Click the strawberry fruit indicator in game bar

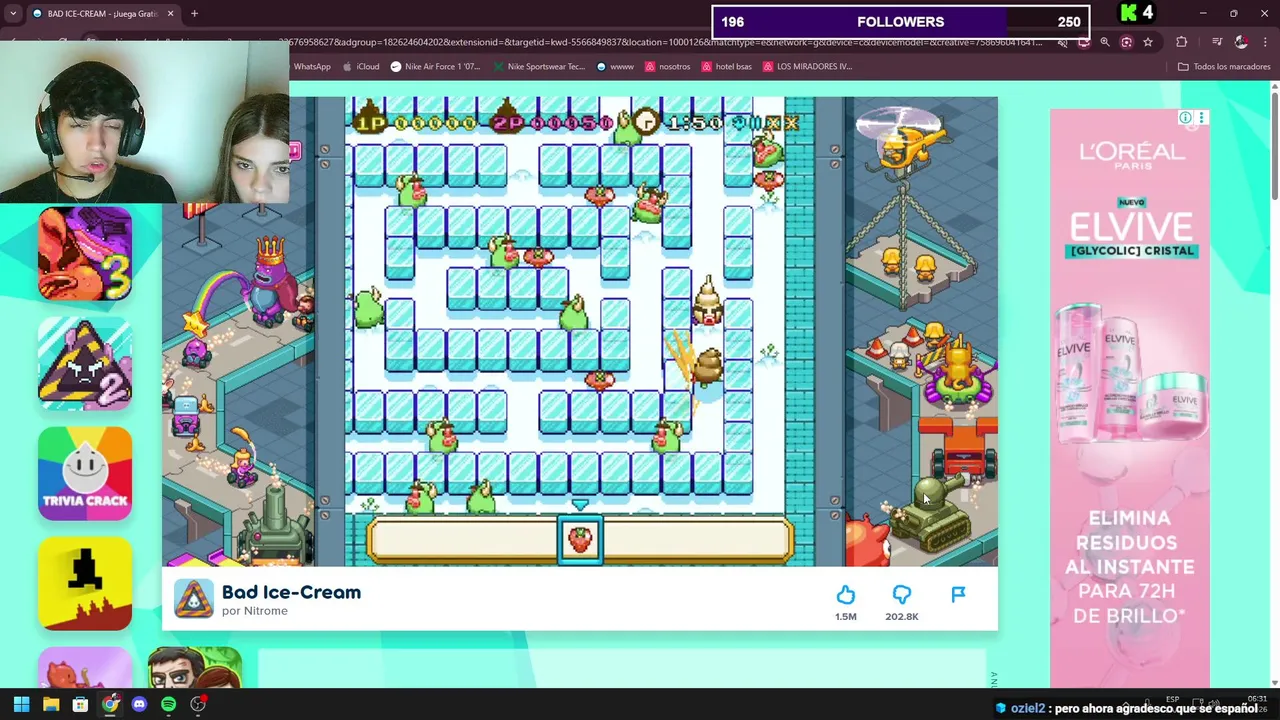coord(580,540)
